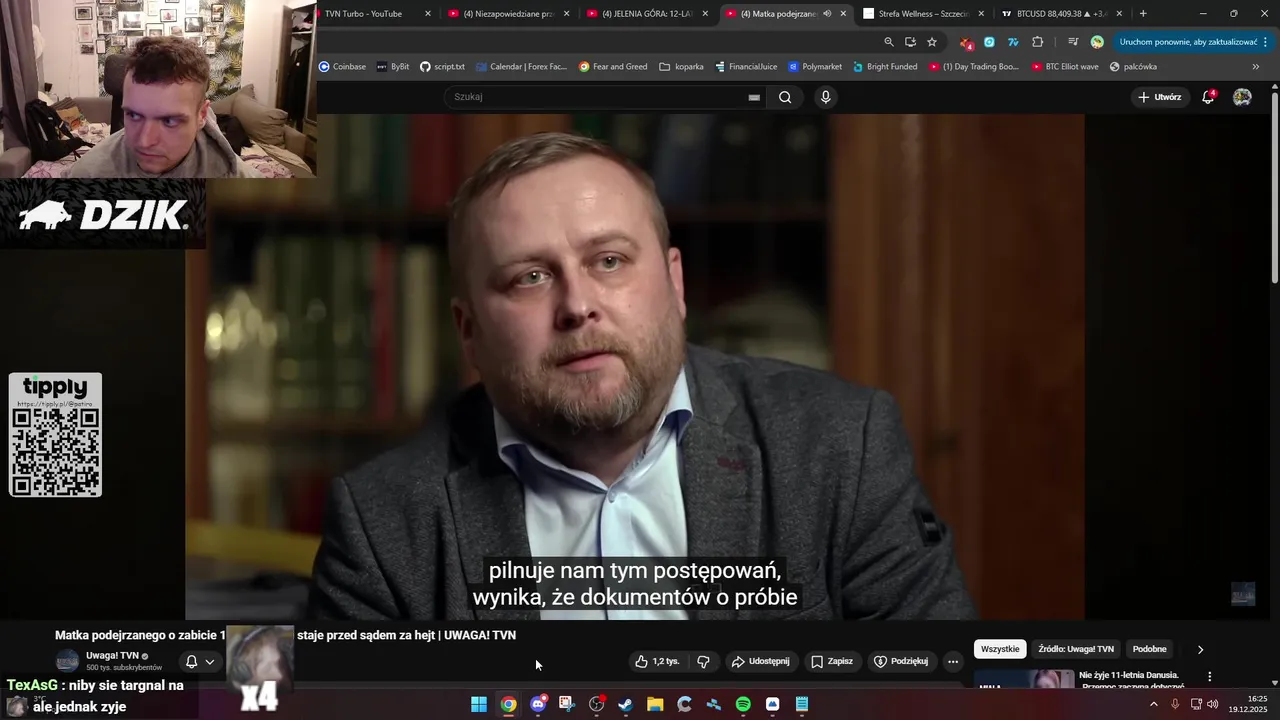Click the Utwórz create button

pos(1160,97)
